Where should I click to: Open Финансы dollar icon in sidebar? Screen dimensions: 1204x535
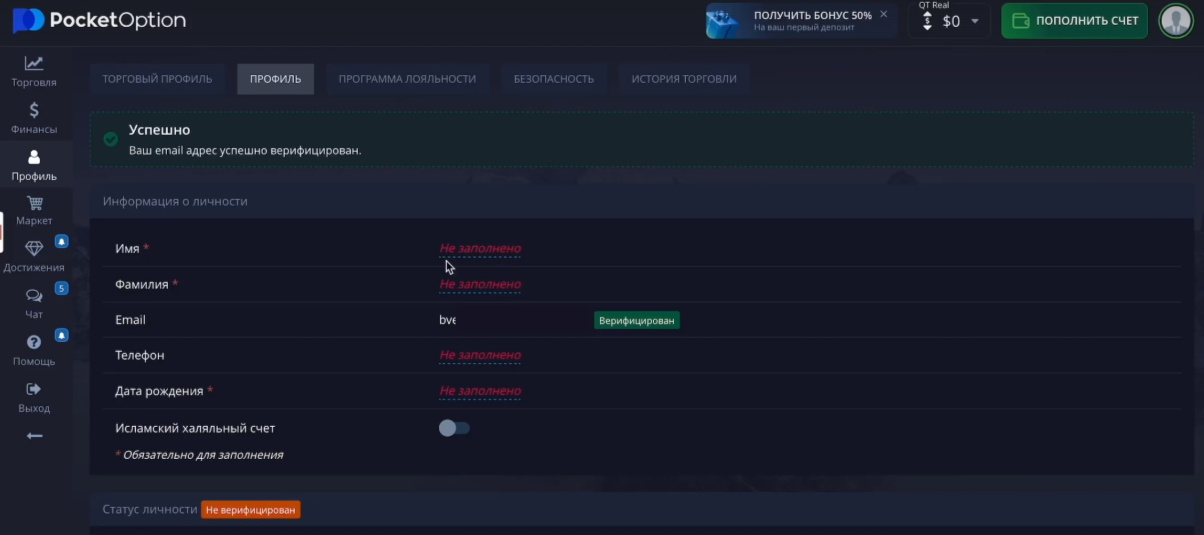click(34, 111)
